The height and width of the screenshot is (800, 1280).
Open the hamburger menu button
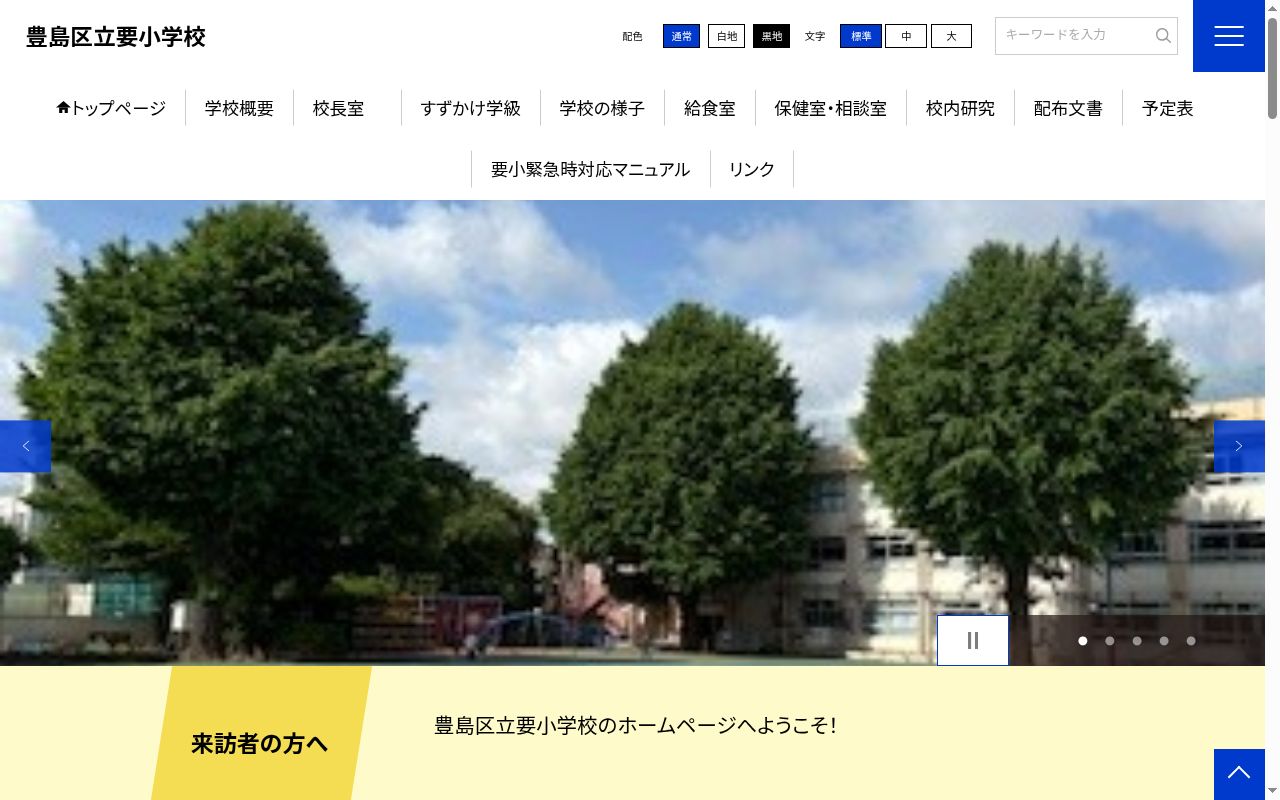tap(1228, 36)
